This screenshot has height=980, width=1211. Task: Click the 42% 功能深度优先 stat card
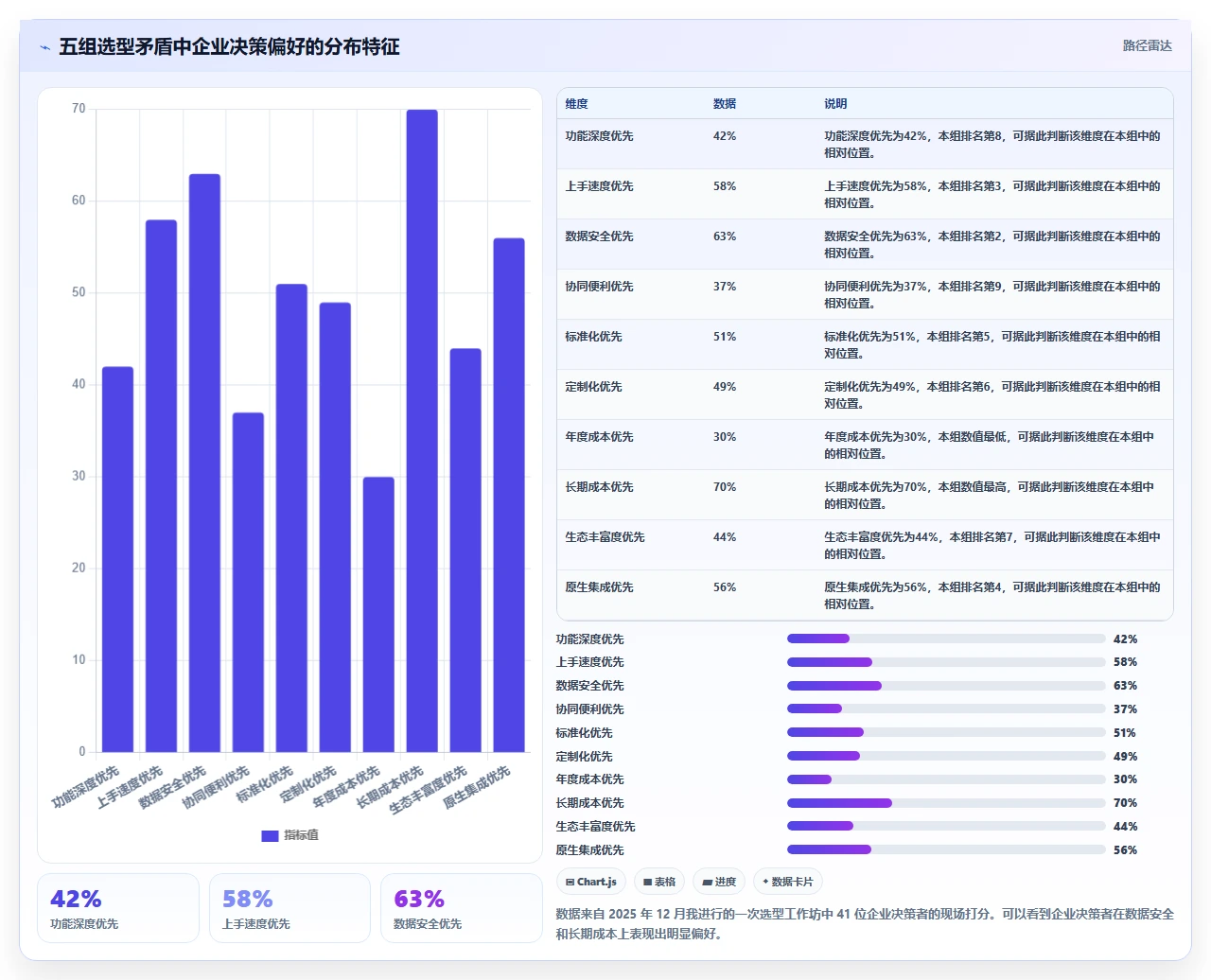tap(118, 908)
